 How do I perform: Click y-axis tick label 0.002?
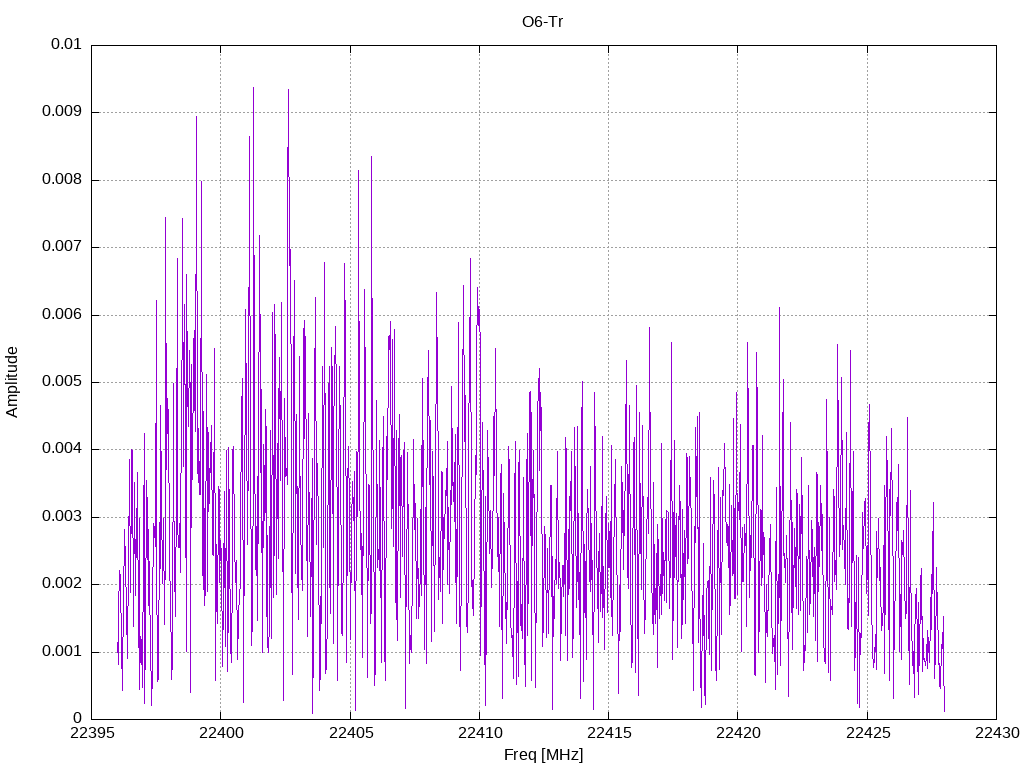(62, 584)
